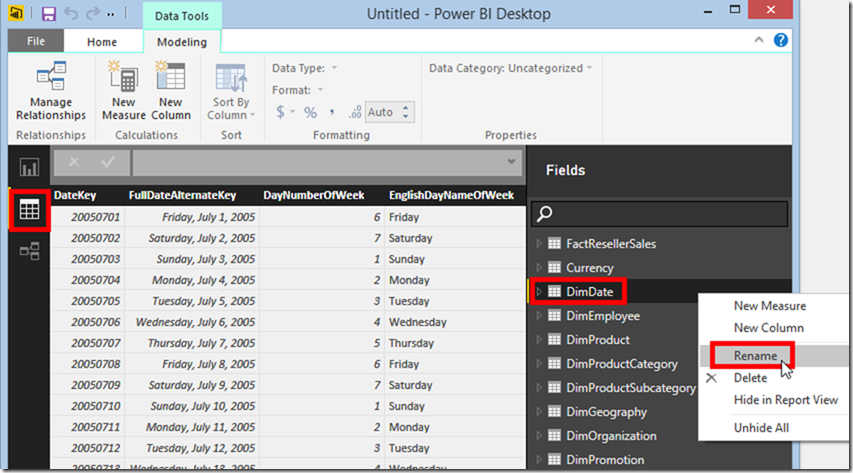Adjust decimal places Auto stepper arrows
This screenshot has width=853, height=473.
click(405, 112)
